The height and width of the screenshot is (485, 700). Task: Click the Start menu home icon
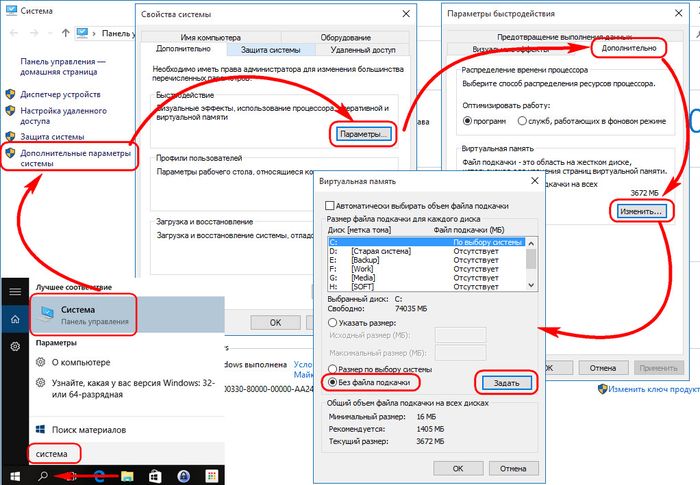(14, 318)
